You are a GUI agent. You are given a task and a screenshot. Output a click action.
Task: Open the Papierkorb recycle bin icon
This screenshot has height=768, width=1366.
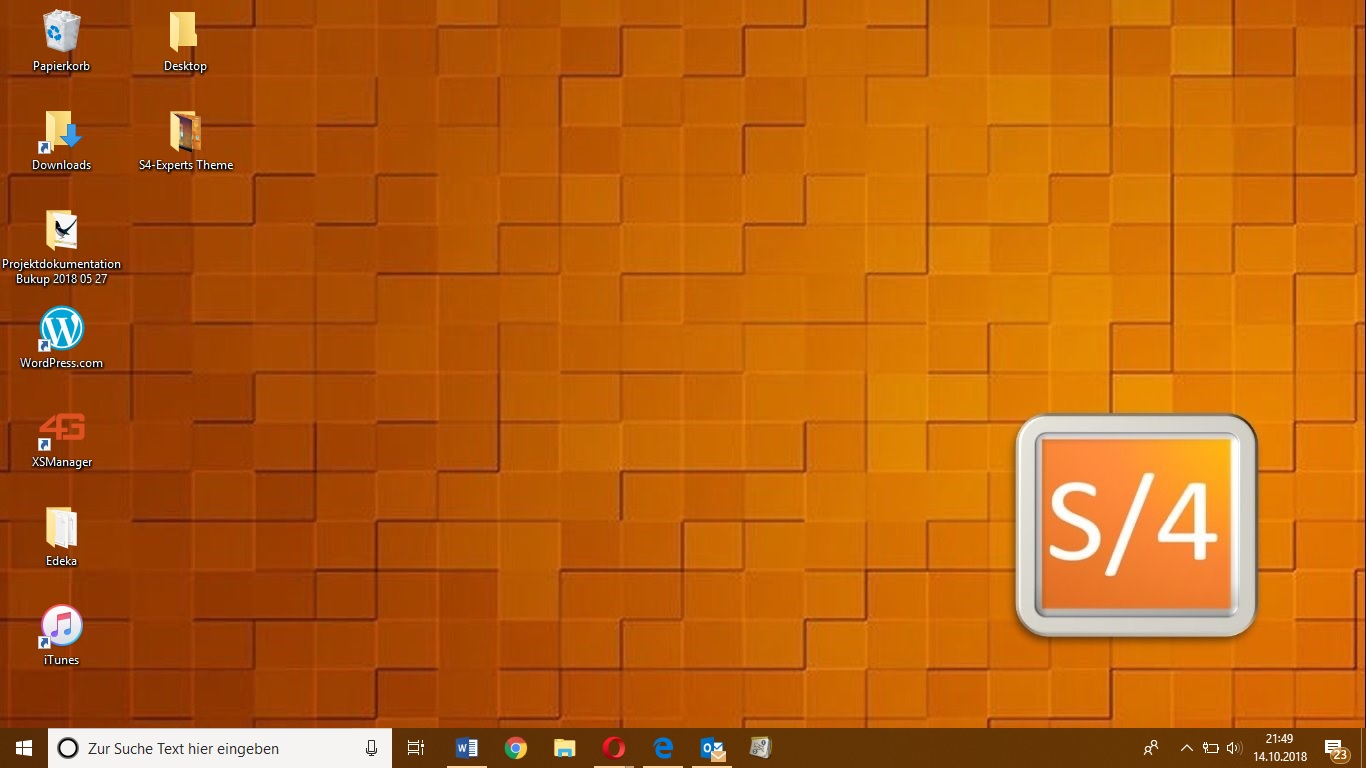click(x=61, y=33)
